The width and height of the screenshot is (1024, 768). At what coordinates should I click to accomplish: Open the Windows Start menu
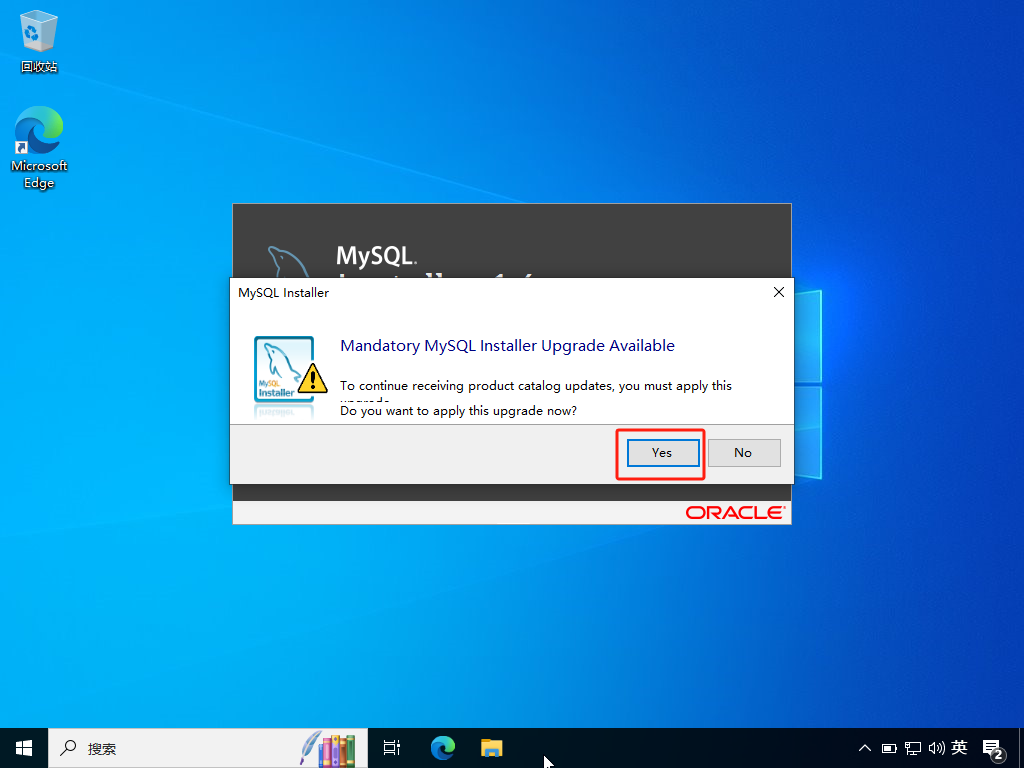pos(24,748)
